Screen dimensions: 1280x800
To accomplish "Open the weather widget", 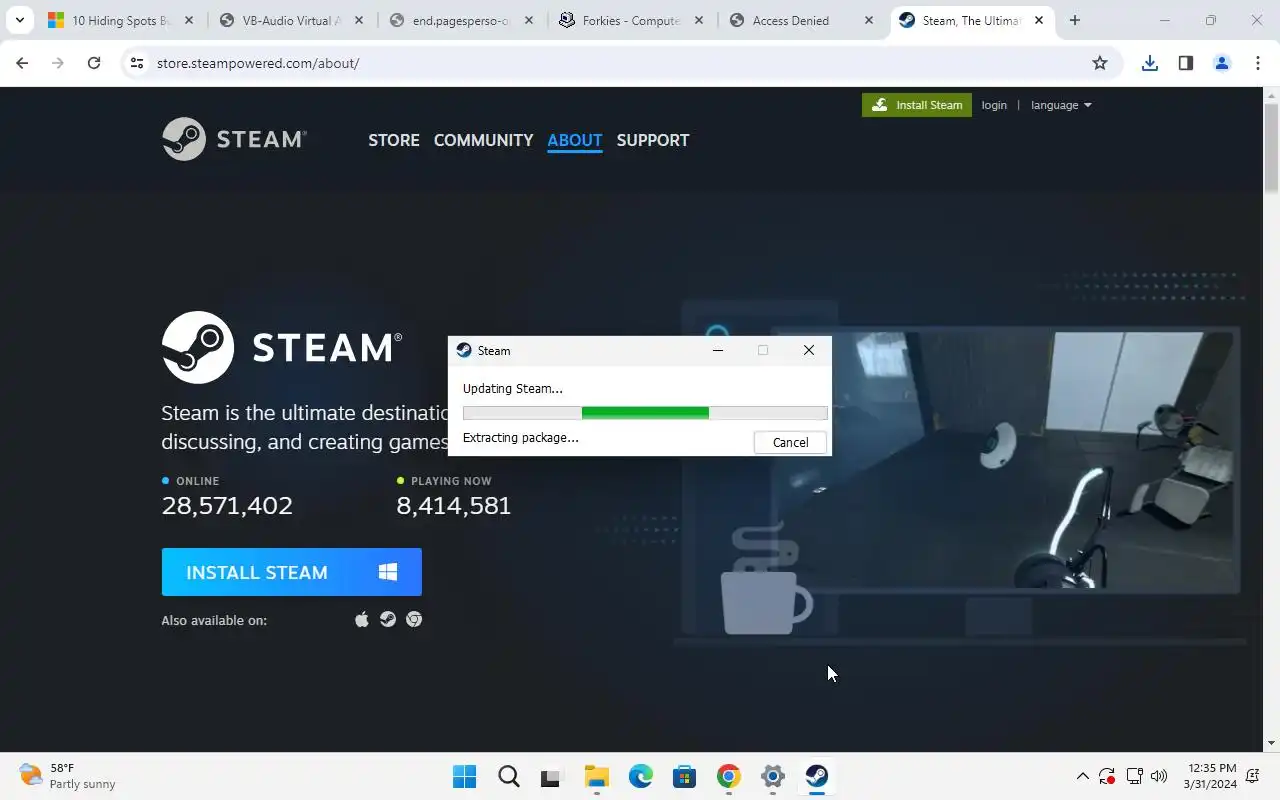I will pos(68,776).
